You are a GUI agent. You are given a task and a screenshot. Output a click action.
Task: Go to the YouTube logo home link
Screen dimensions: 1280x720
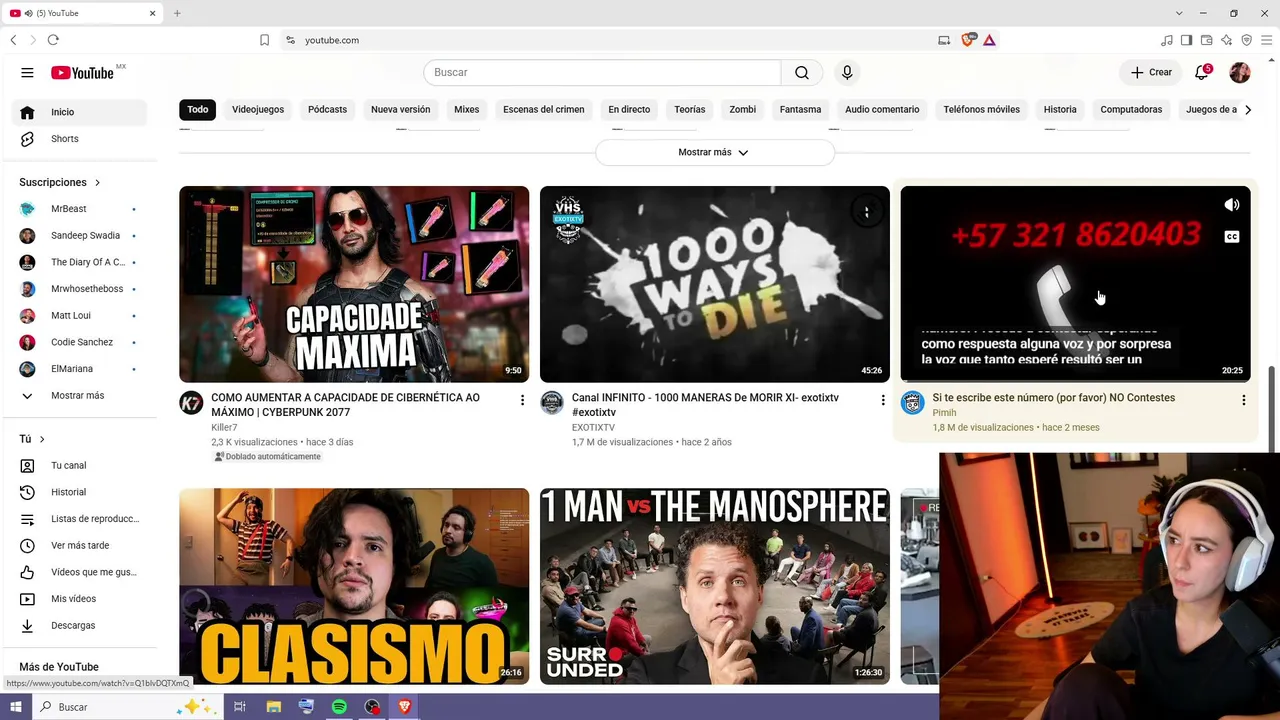[83, 73]
